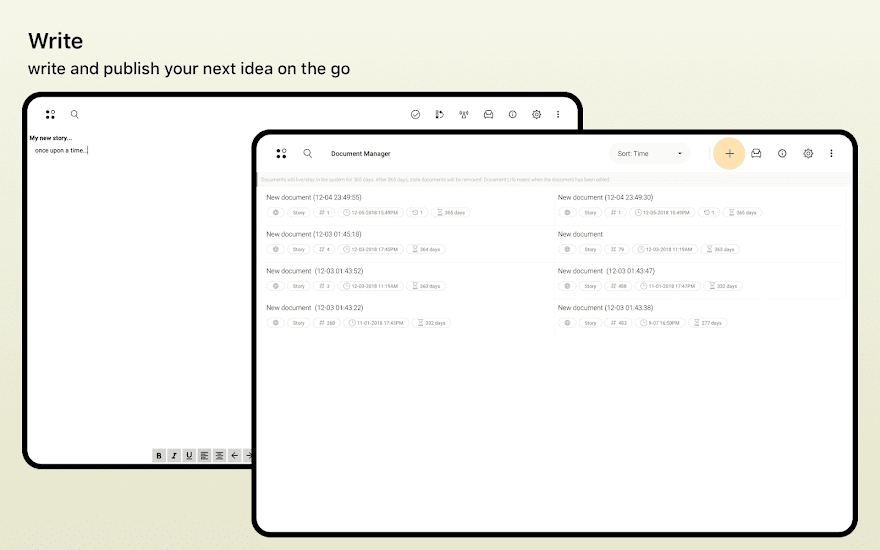880x550 pixels.
Task: Click the broadcast antenna icon in editor
Action: pos(464,115)
